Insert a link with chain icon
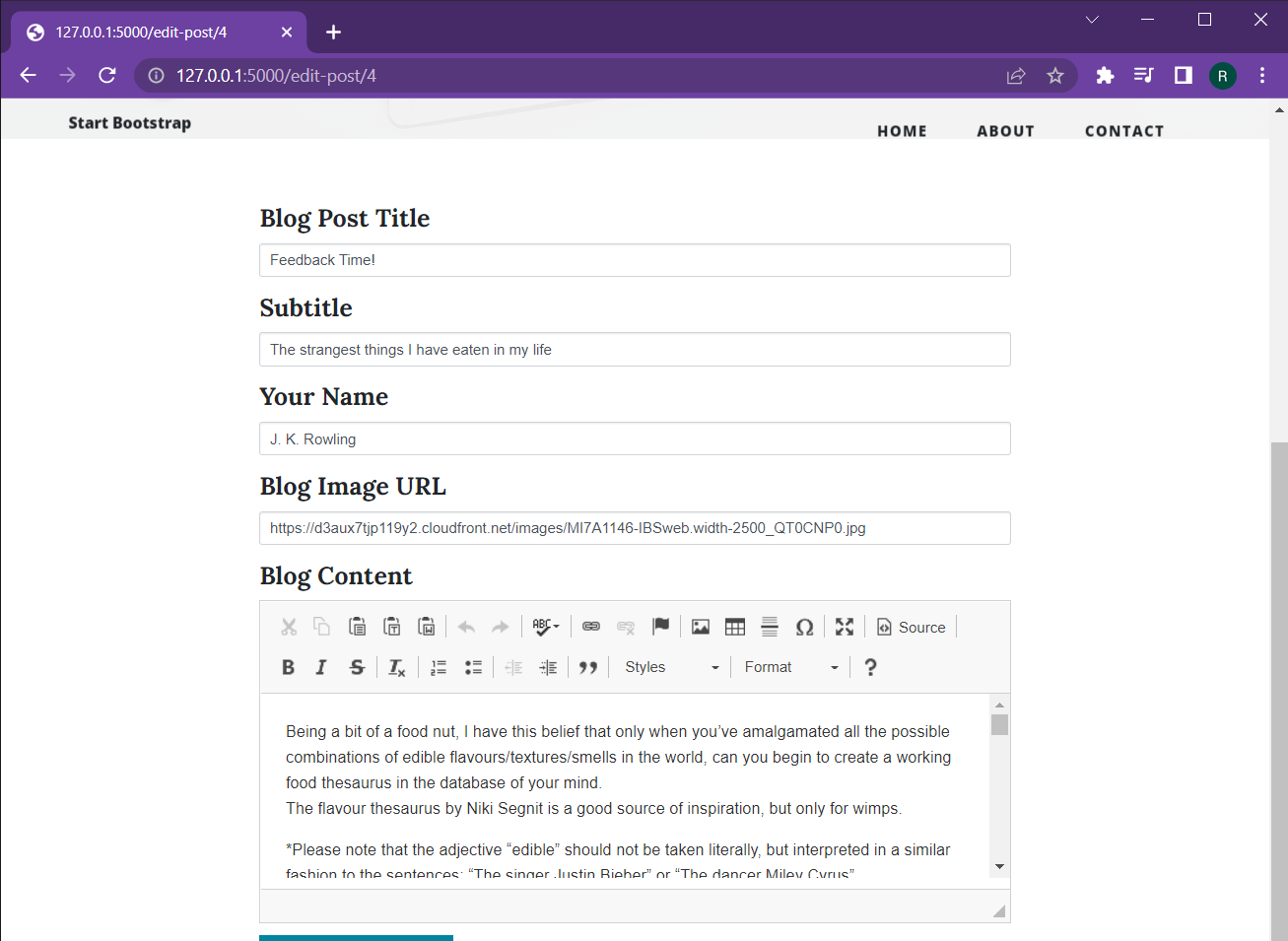Screen dimensions: 1288x941 (591, 627)
